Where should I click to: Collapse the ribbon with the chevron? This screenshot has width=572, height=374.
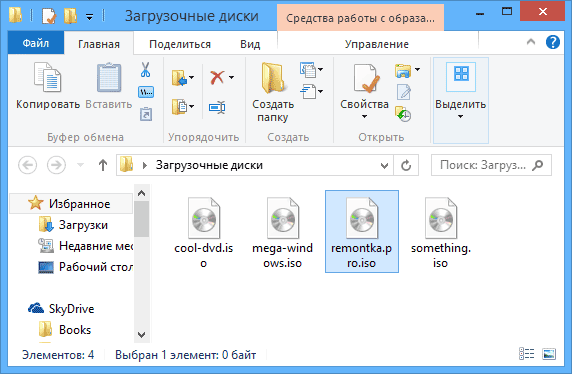531,42
